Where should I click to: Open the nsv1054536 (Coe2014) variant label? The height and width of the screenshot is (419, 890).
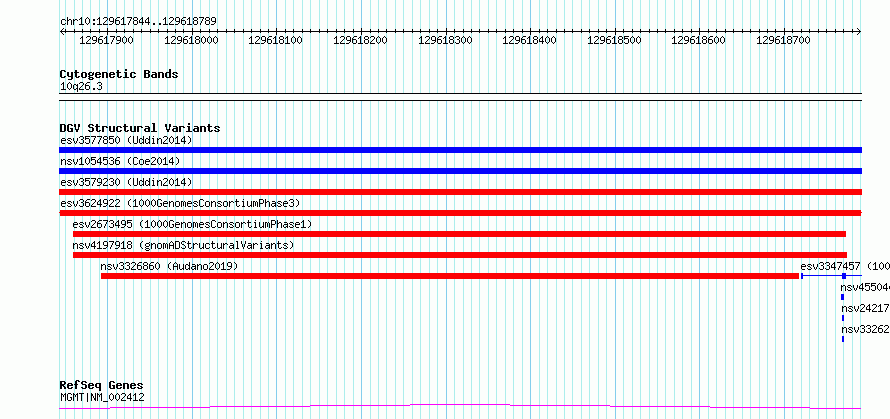[x=120, y=161]
